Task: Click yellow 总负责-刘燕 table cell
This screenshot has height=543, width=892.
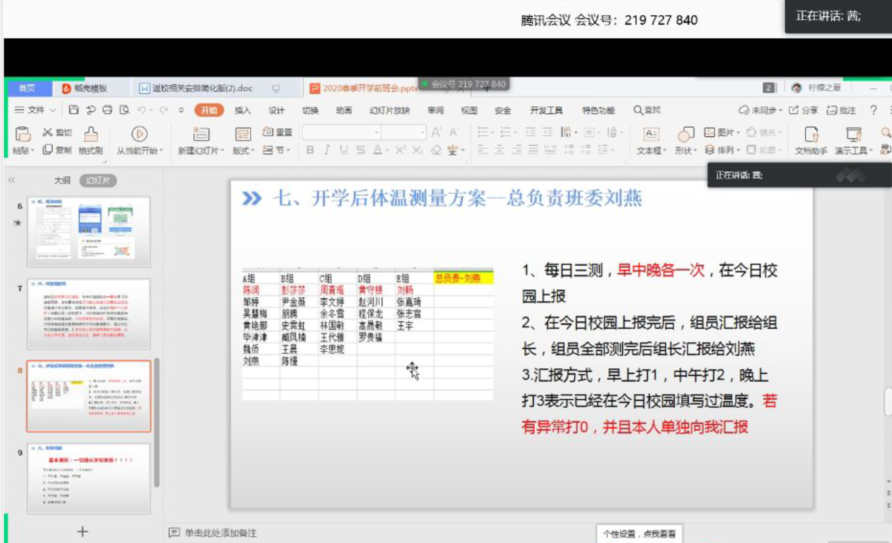Action: pos(464,278)
